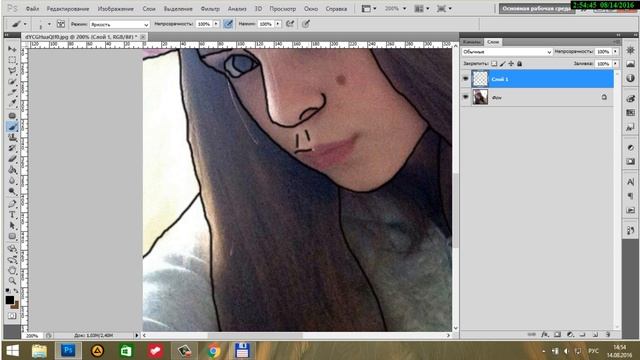Open the tool preset picker arrow
The height and width of the screenshot is (360, 640).
pyautogui.click(x=25, y=24)
